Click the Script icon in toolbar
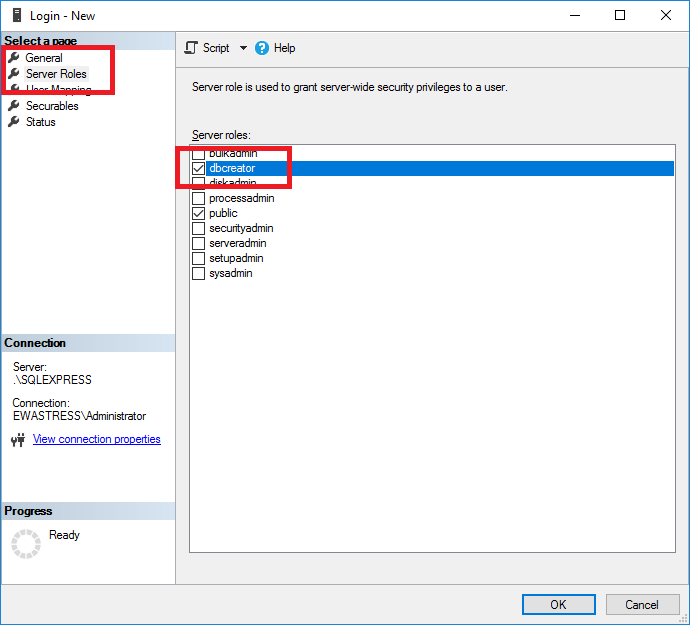Viewport: 690px width, 625px height. point(191,48)
